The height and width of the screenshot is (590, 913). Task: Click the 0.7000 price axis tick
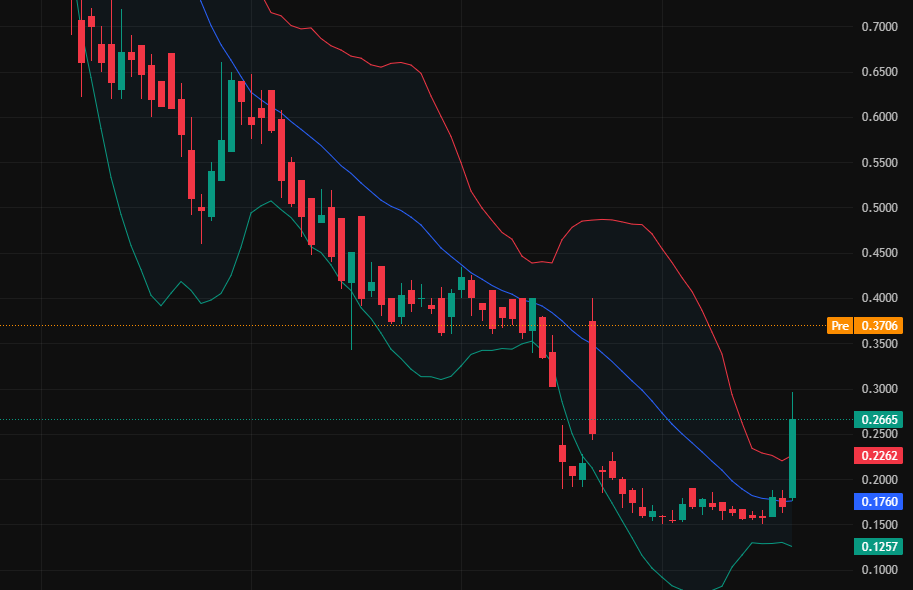click(879, 27)
